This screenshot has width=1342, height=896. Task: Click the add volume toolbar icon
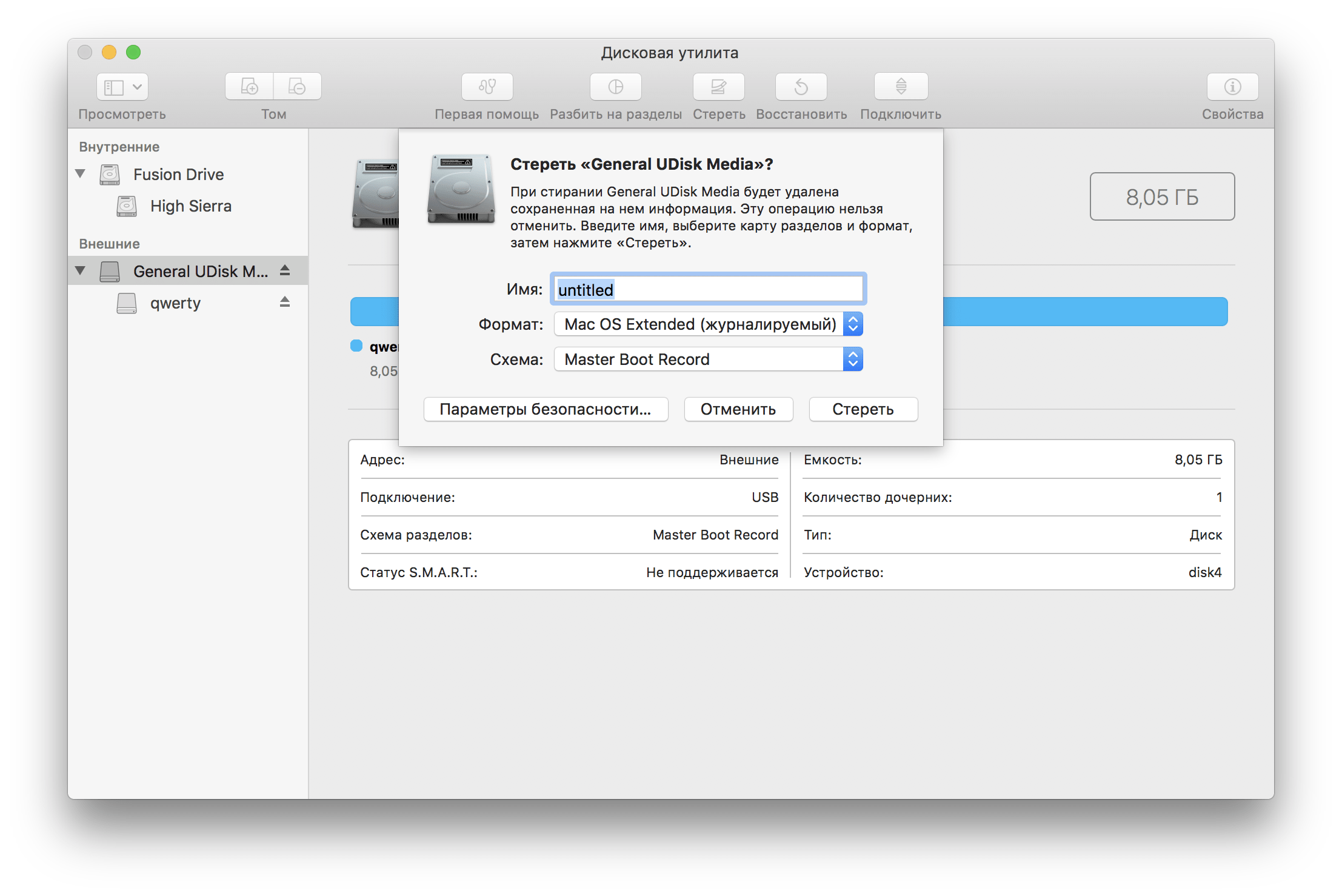click(x=249, y=87)
